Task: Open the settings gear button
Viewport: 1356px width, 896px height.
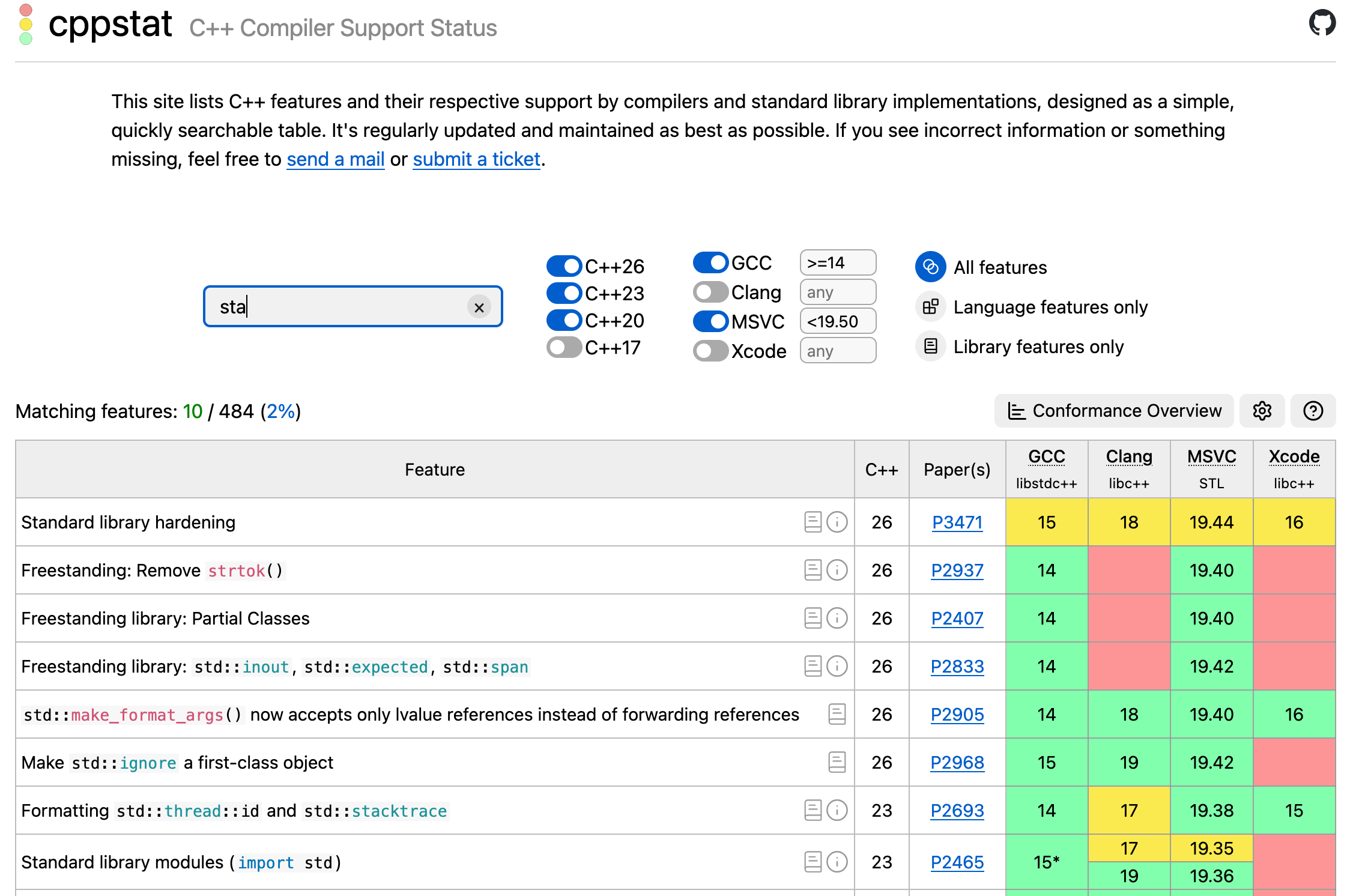Action: click(1262, 411)
